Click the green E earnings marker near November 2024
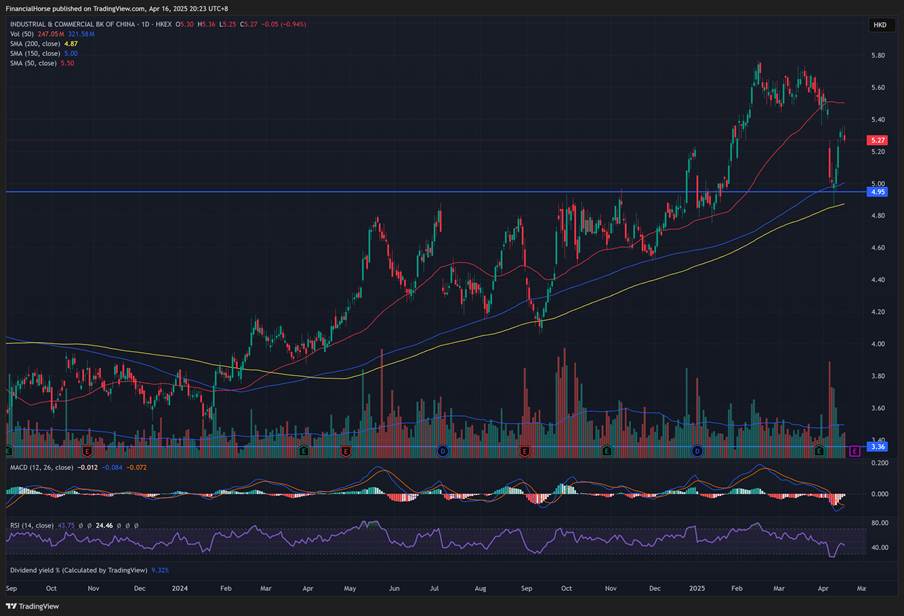This screenshot has height=616, width=904. (x=607, y=451)
